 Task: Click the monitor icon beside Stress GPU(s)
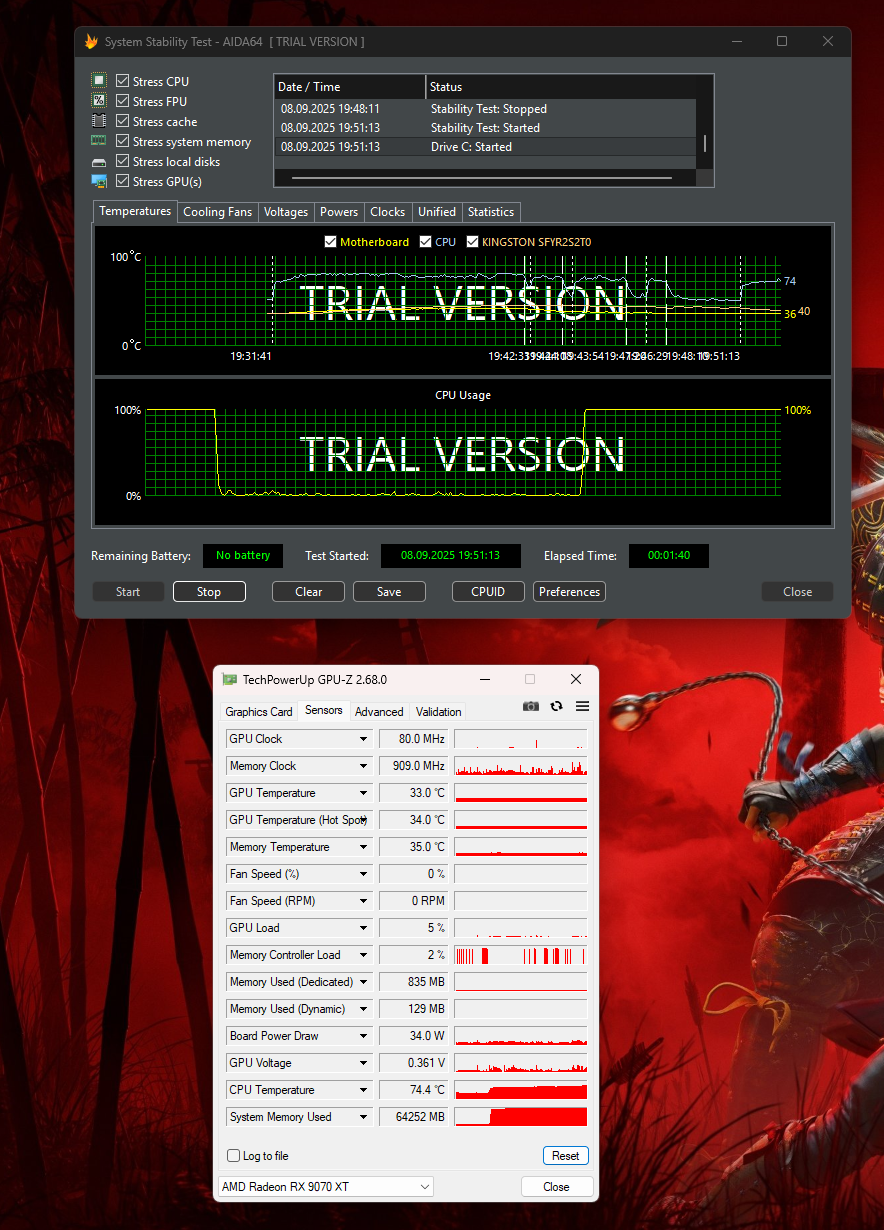99,181
